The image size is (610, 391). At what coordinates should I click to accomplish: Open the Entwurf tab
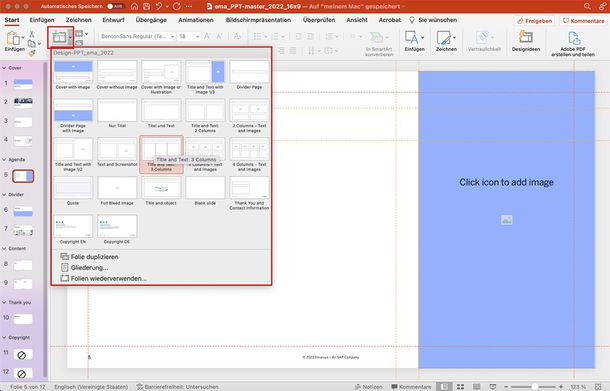coord(113,20)
